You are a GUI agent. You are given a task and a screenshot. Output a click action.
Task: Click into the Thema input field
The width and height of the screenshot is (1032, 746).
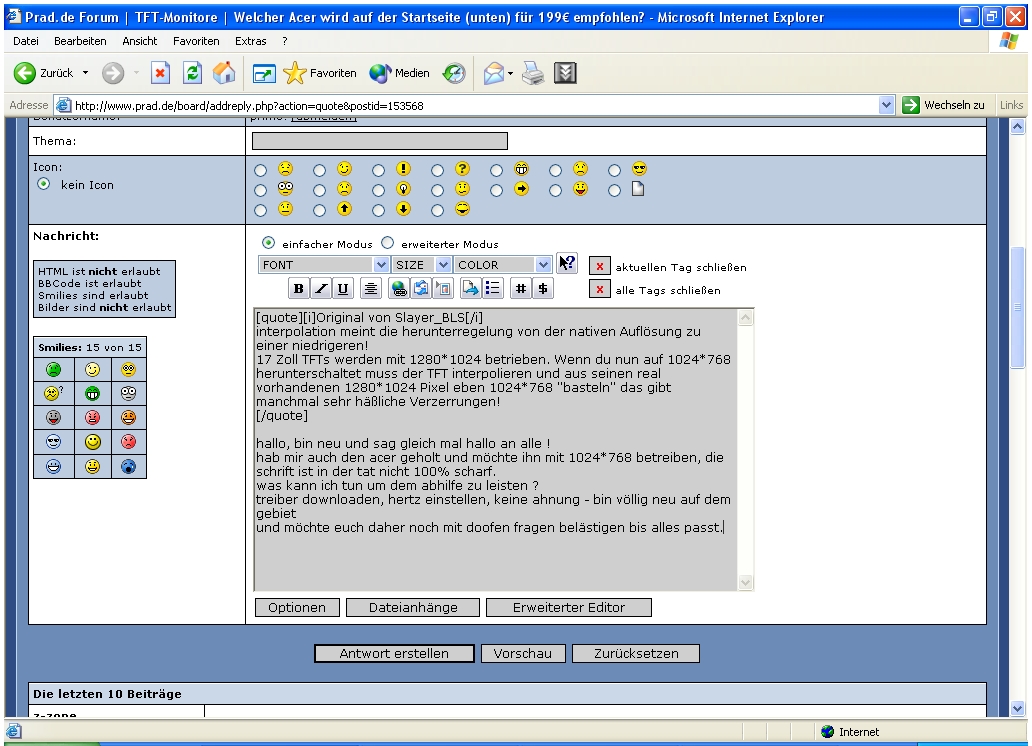tap(380, 141)
